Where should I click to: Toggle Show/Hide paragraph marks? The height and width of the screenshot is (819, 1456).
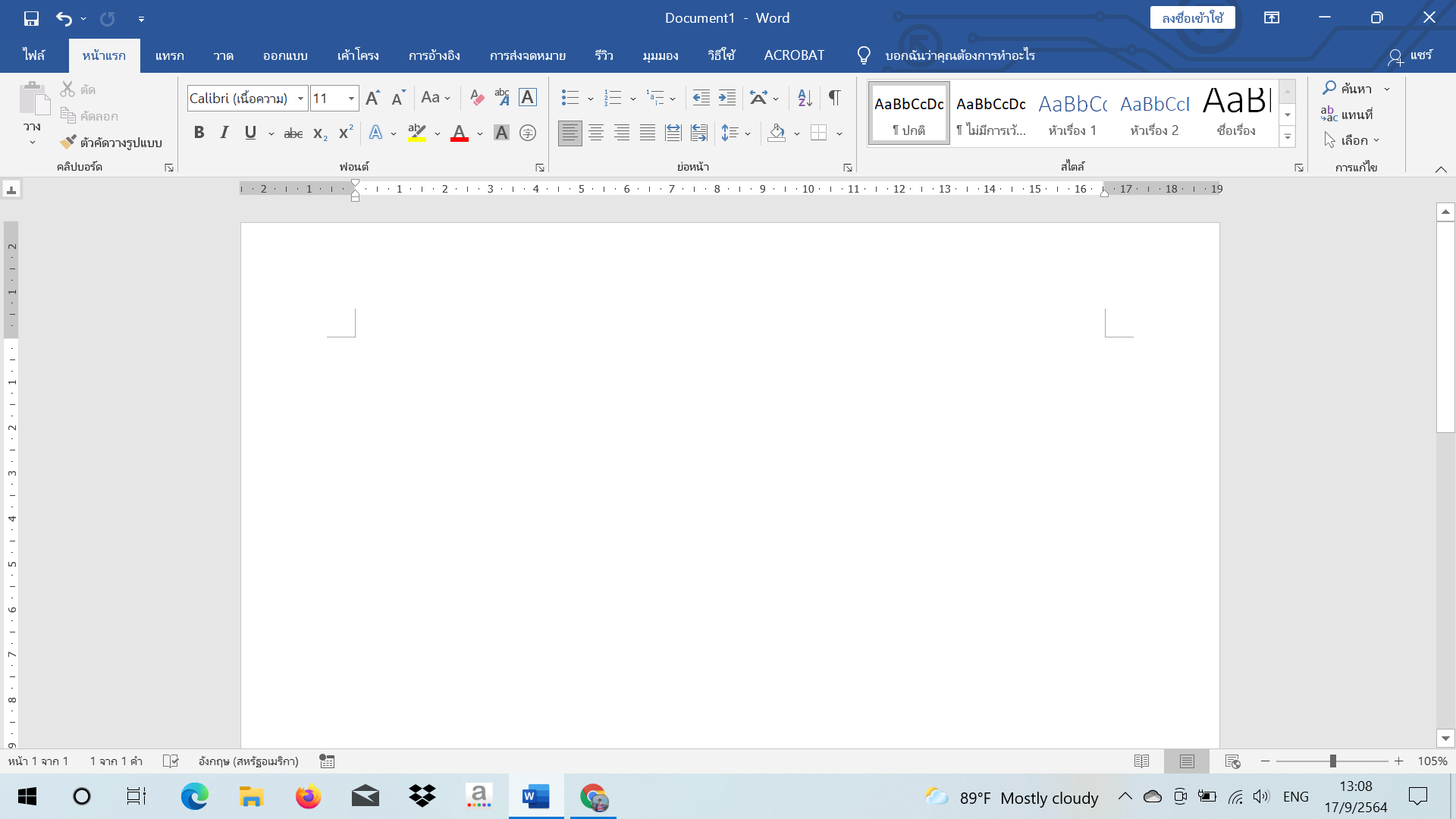tap(834, 98)
